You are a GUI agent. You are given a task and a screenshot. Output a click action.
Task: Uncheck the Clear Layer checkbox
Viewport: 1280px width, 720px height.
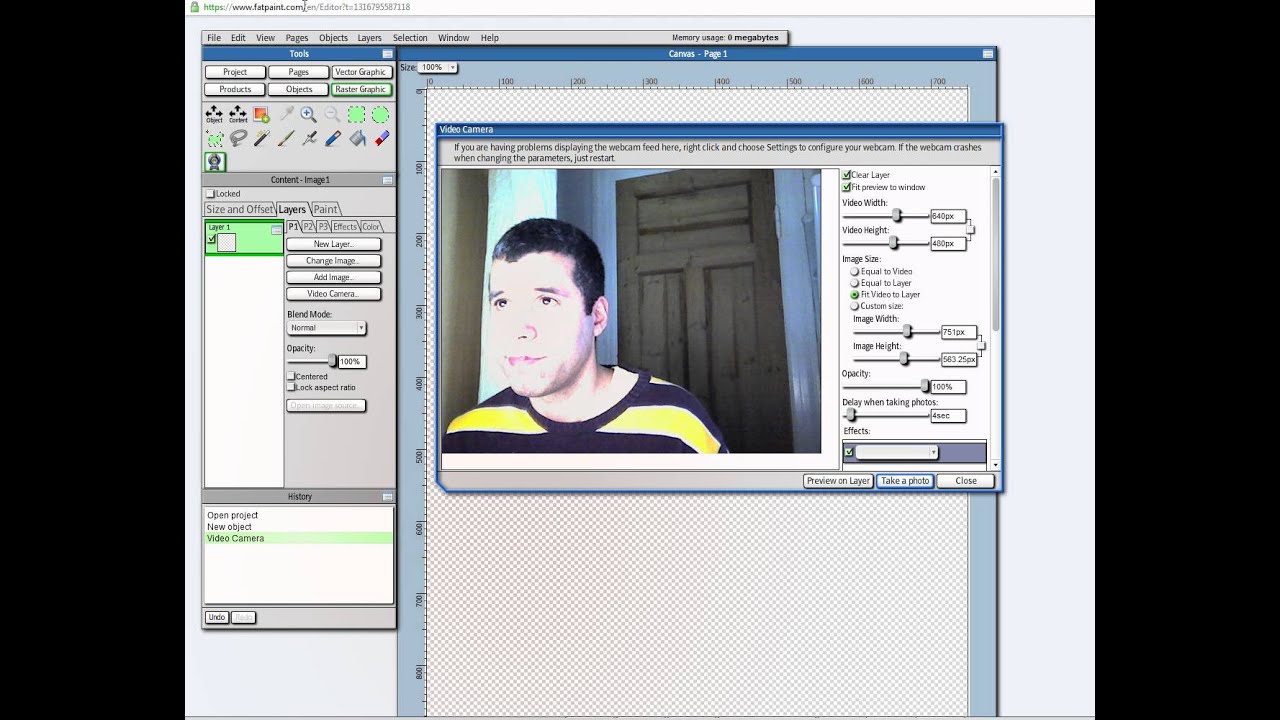[847, 175]
